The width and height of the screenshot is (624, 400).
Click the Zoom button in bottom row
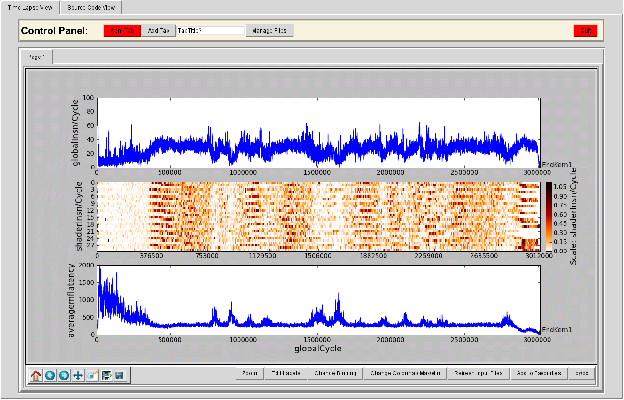pos(248,373)
